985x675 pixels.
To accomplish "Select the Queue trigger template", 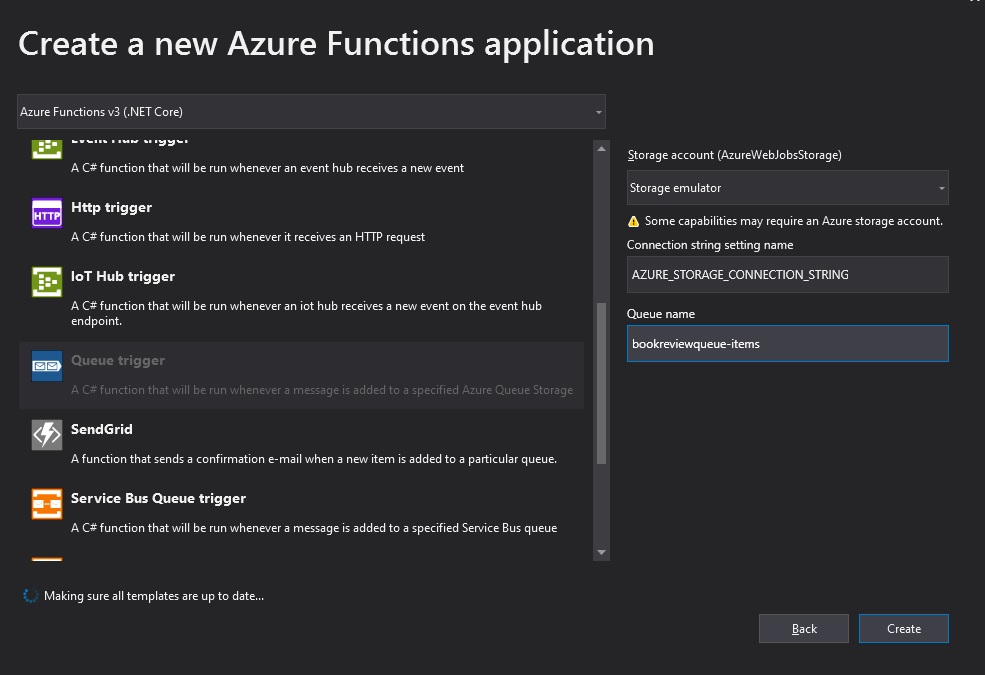I will (x=302, y=375).
